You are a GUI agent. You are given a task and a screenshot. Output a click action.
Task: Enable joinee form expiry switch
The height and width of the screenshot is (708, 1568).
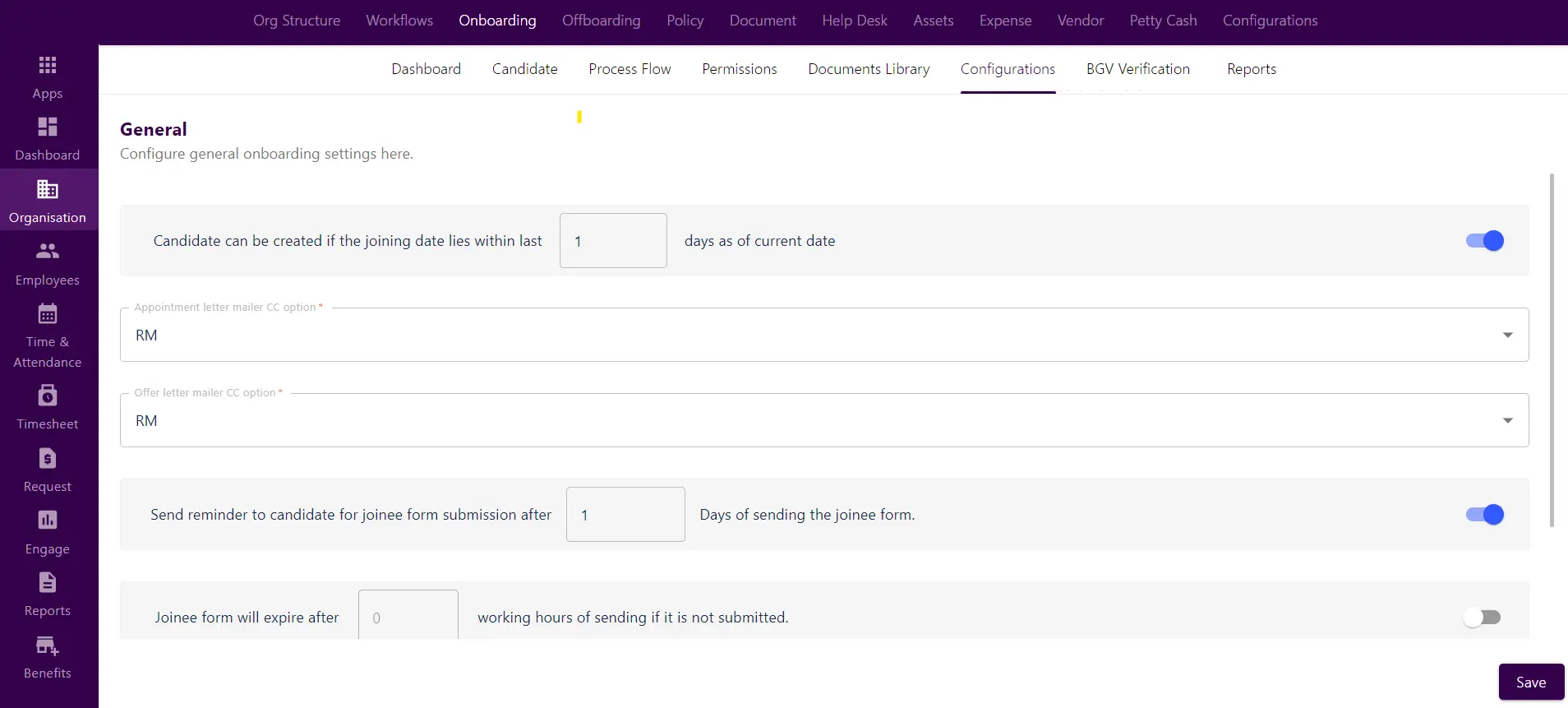[1483, 618]
